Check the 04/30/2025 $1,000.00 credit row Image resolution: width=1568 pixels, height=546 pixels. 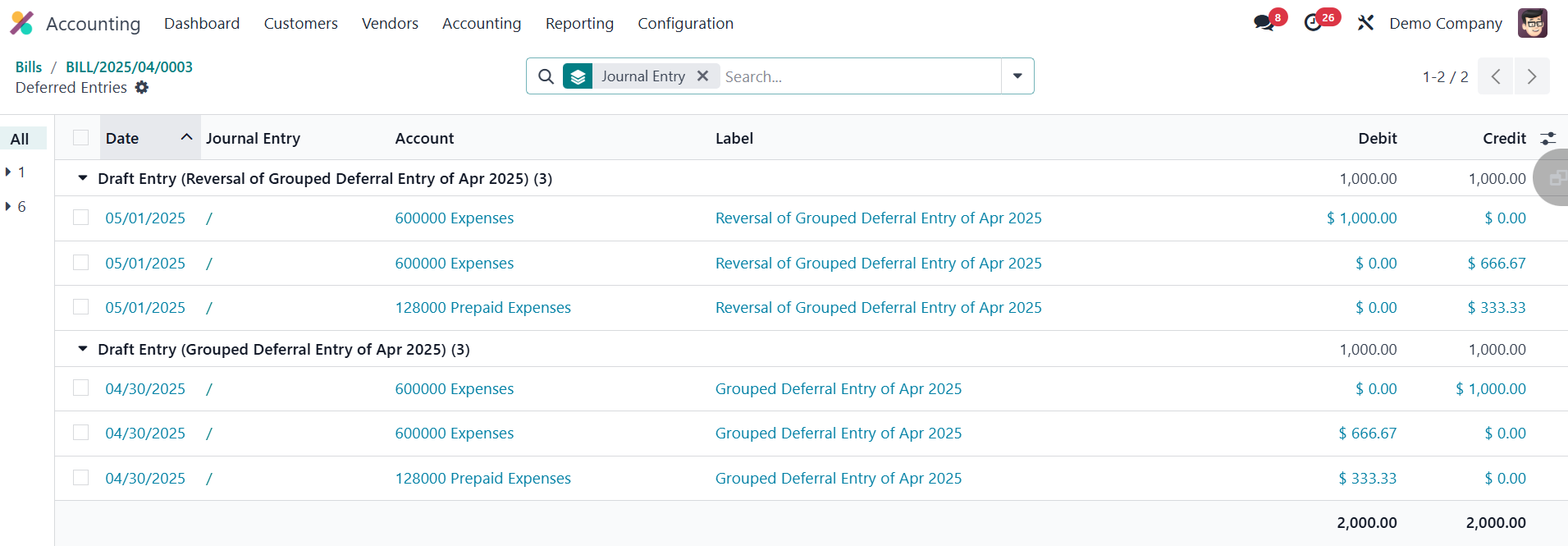[x=80, y=388]
